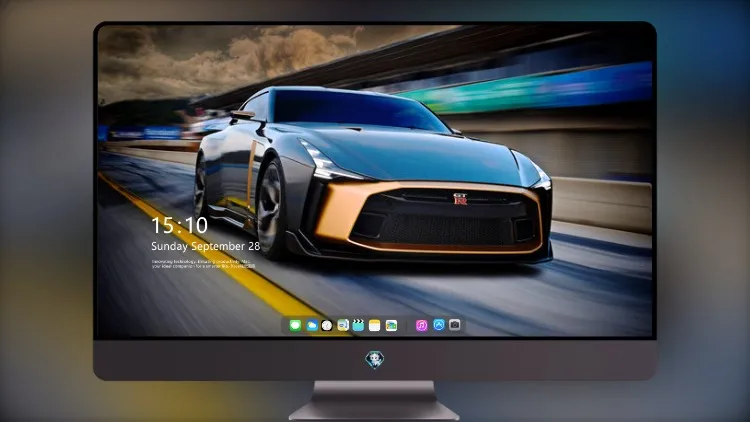Open the dock app left of Camera's divider
The image size is (750, 422).
point(391,325)
